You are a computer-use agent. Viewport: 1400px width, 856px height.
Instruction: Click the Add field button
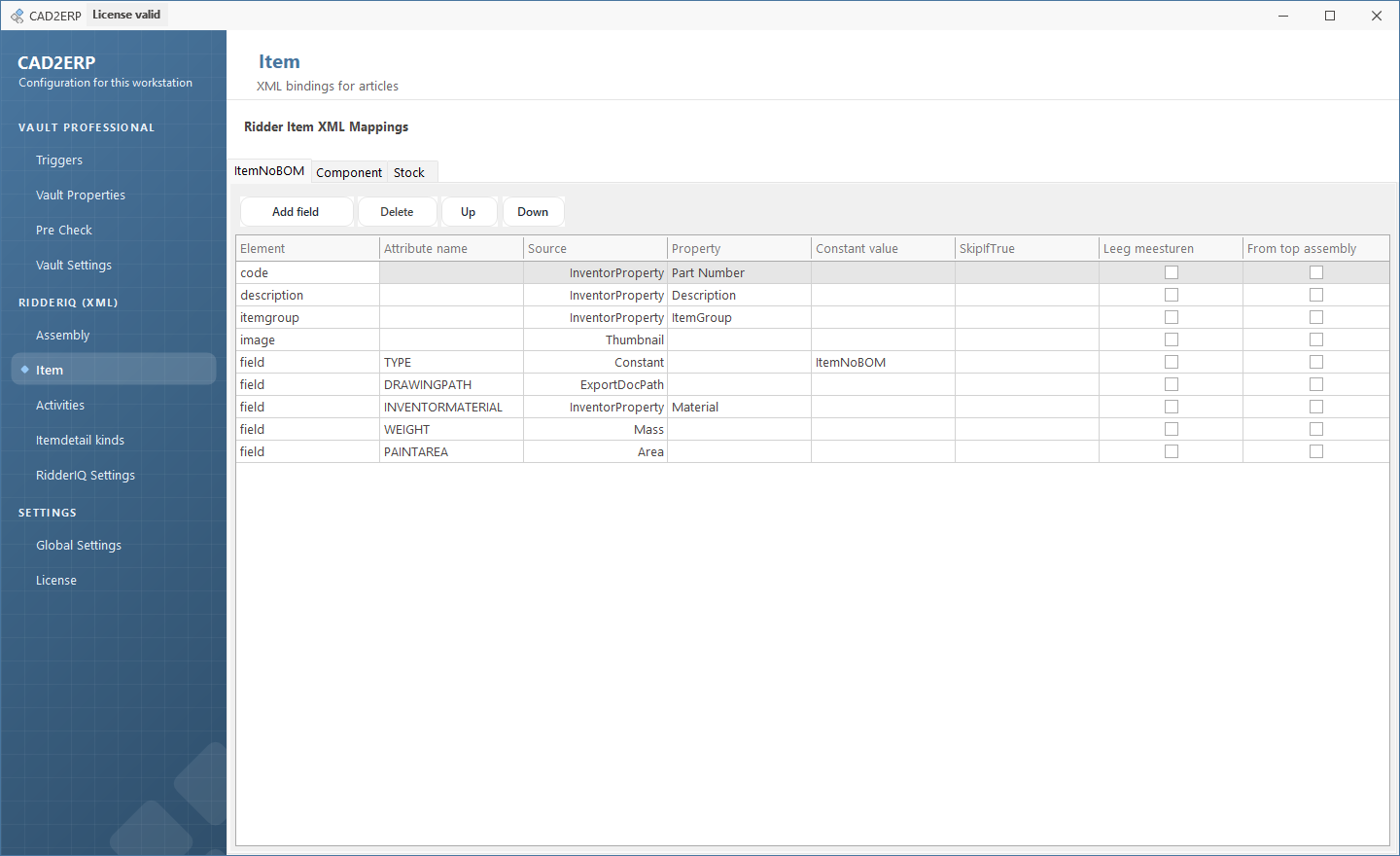[296, 212]
